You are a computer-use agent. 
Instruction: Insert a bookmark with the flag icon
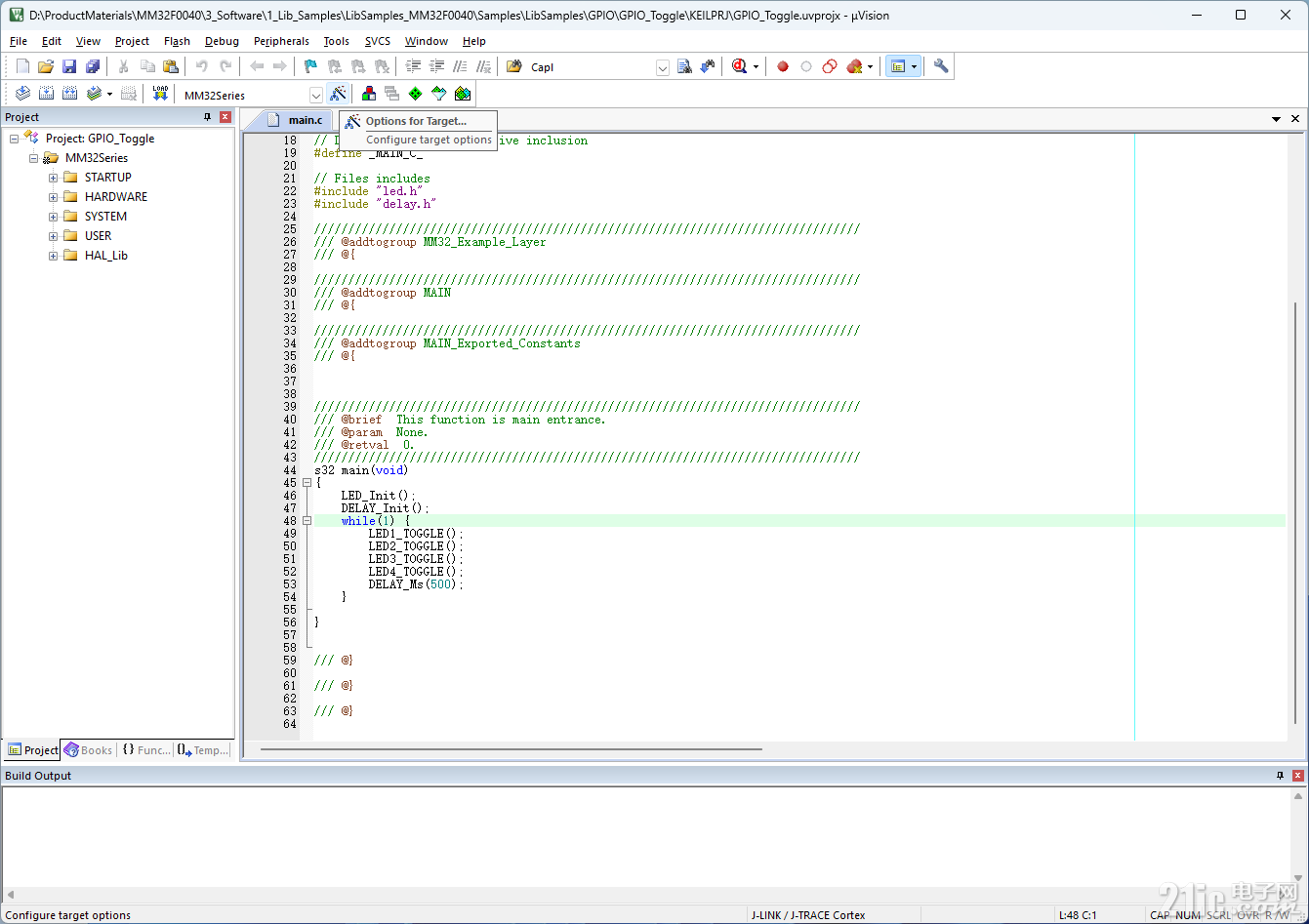(311, 66)
